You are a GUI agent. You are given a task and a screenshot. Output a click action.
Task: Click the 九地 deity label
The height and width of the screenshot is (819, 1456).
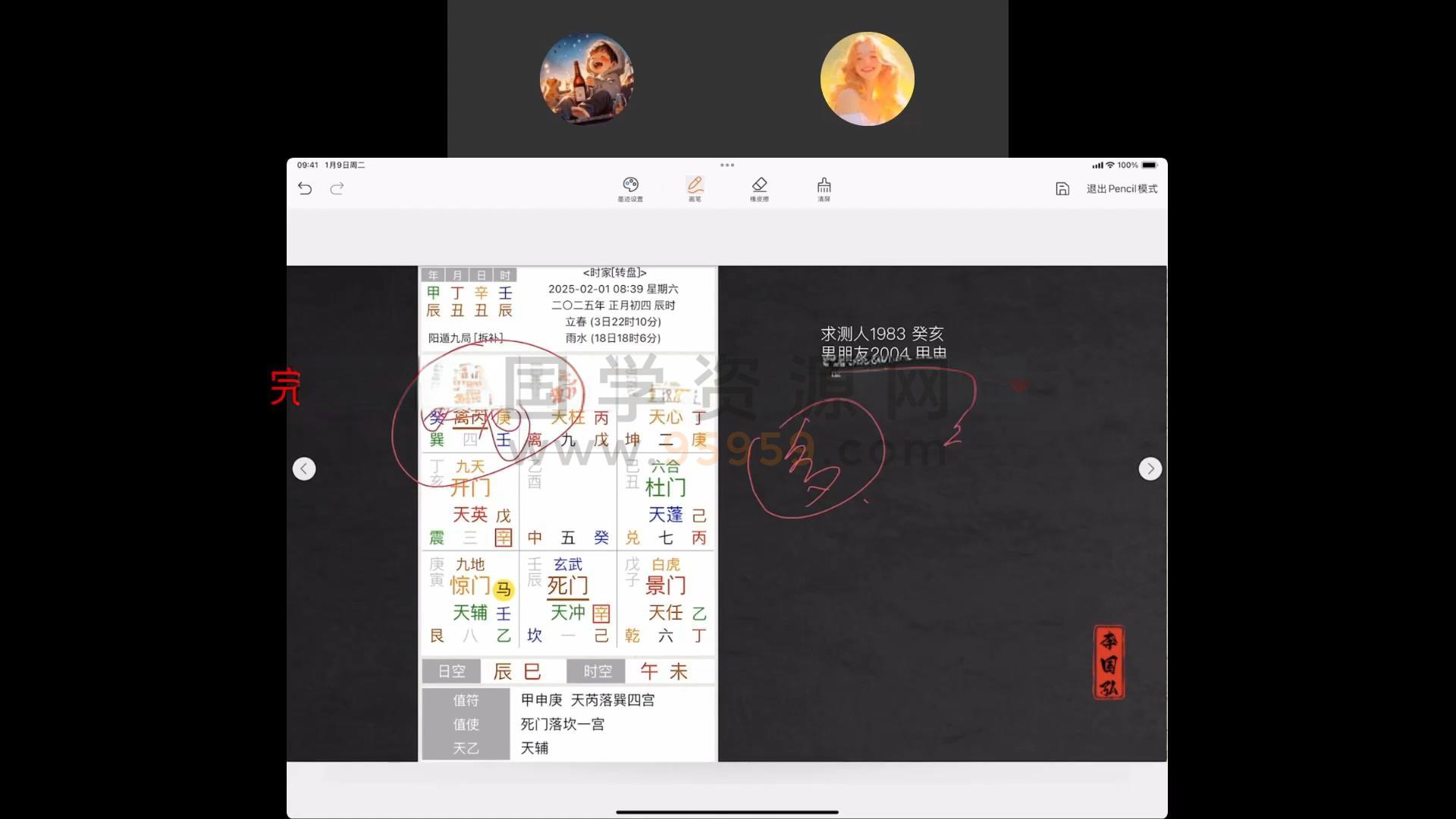(x=470, y=564)
